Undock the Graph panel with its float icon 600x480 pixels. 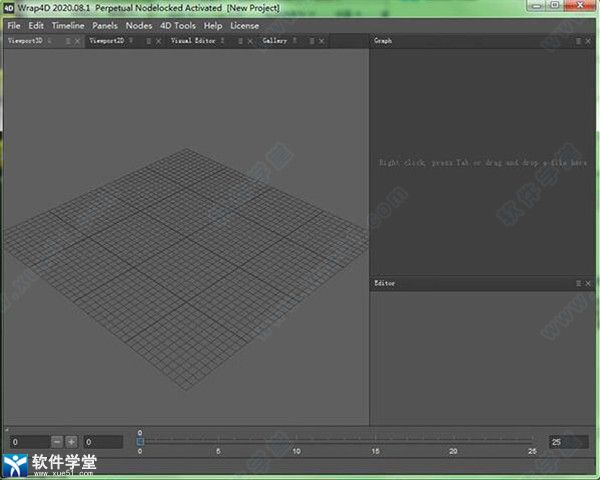[x=578, y=41]
